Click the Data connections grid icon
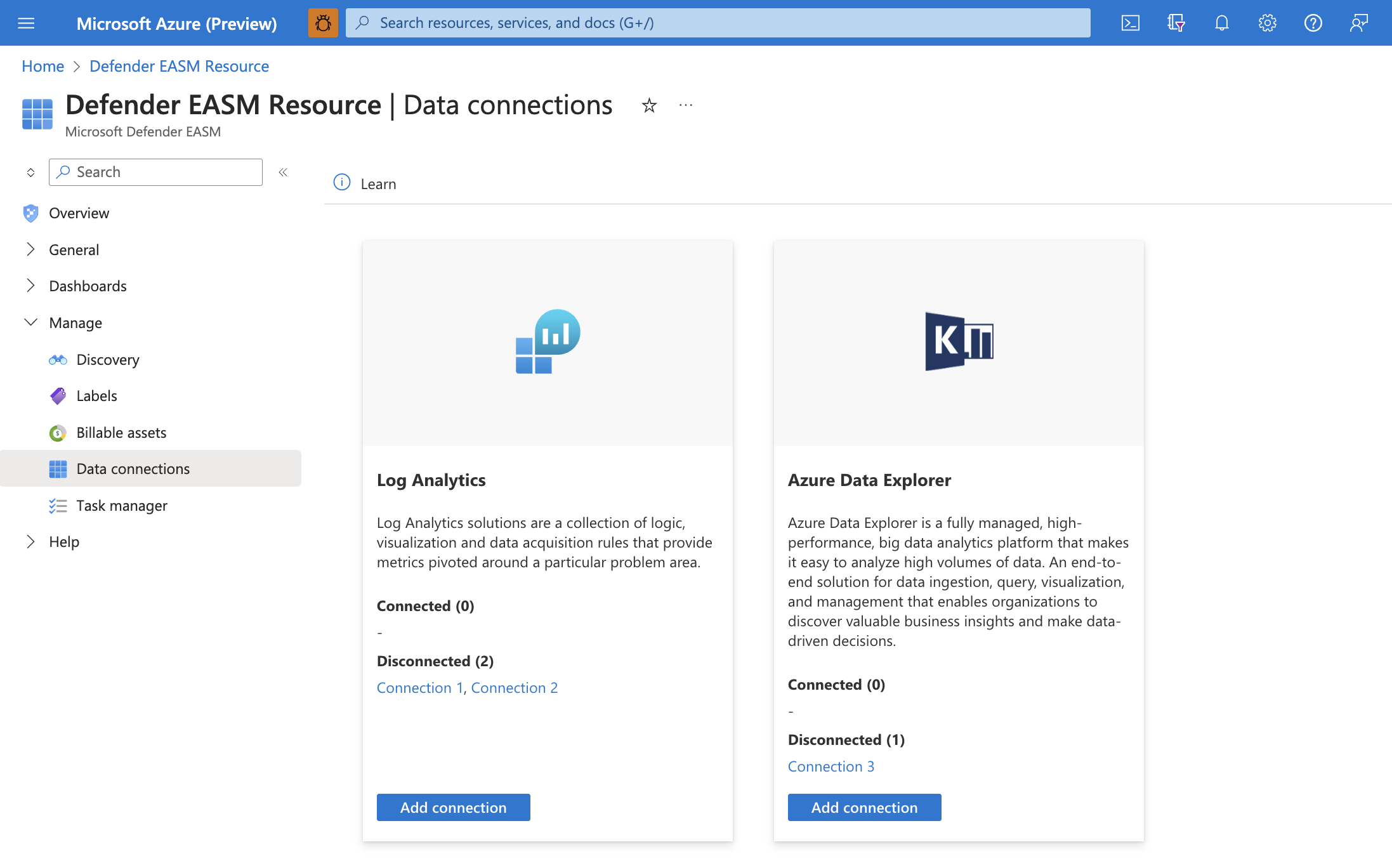This screenshot has height=868, width=1392. tap(58, 468)
